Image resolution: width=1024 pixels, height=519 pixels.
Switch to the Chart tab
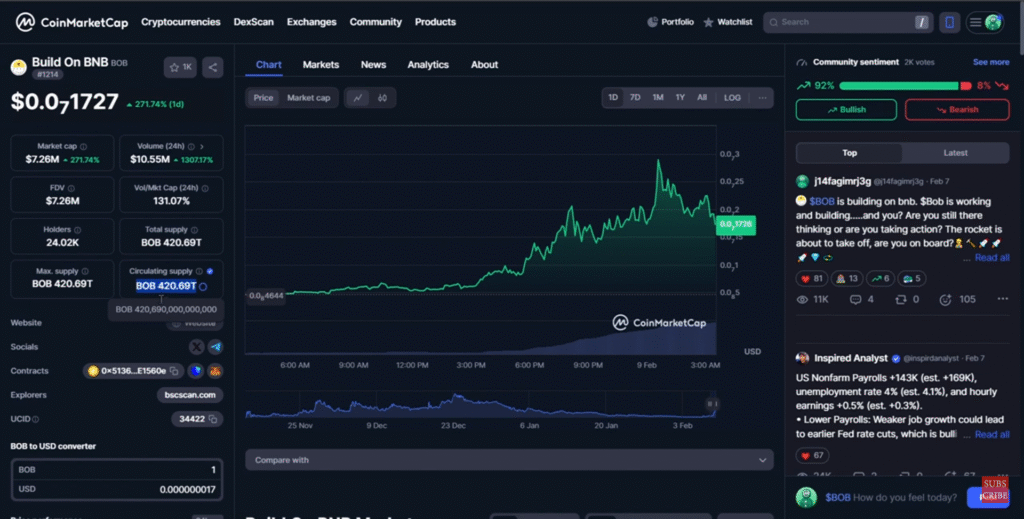tap(268, 65)
